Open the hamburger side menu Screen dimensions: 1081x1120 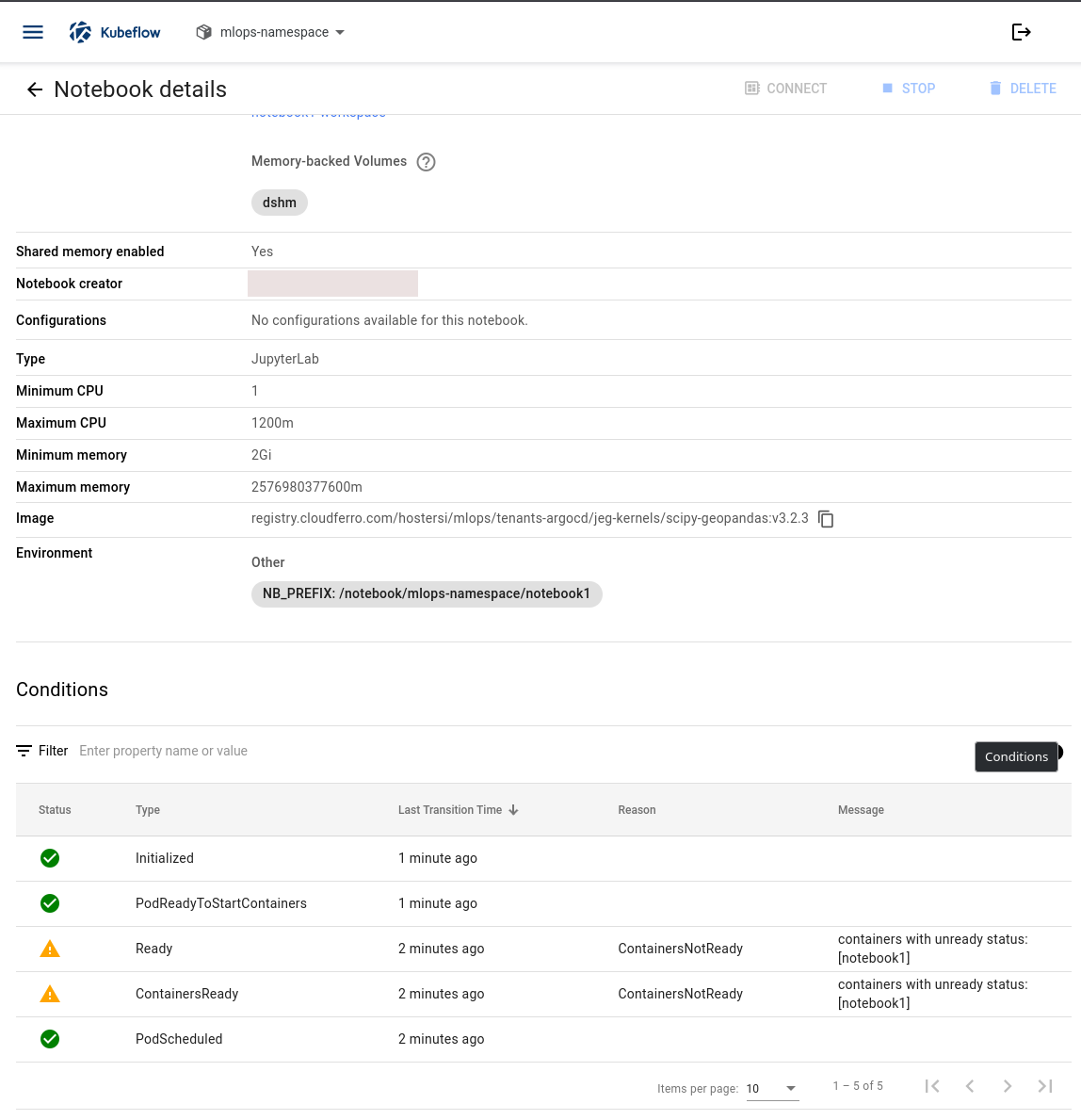pos(33,32)
